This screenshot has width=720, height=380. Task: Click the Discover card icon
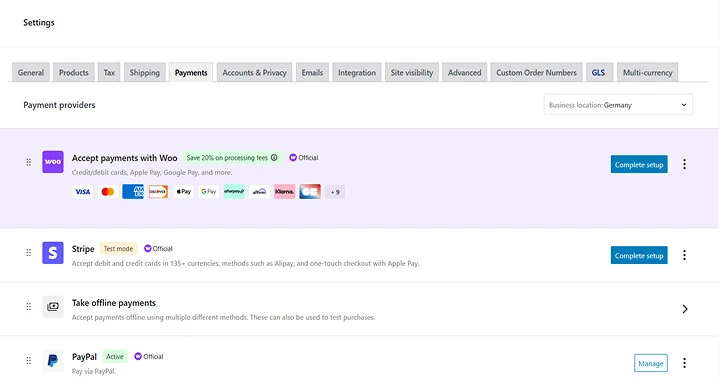pos(158,192)
